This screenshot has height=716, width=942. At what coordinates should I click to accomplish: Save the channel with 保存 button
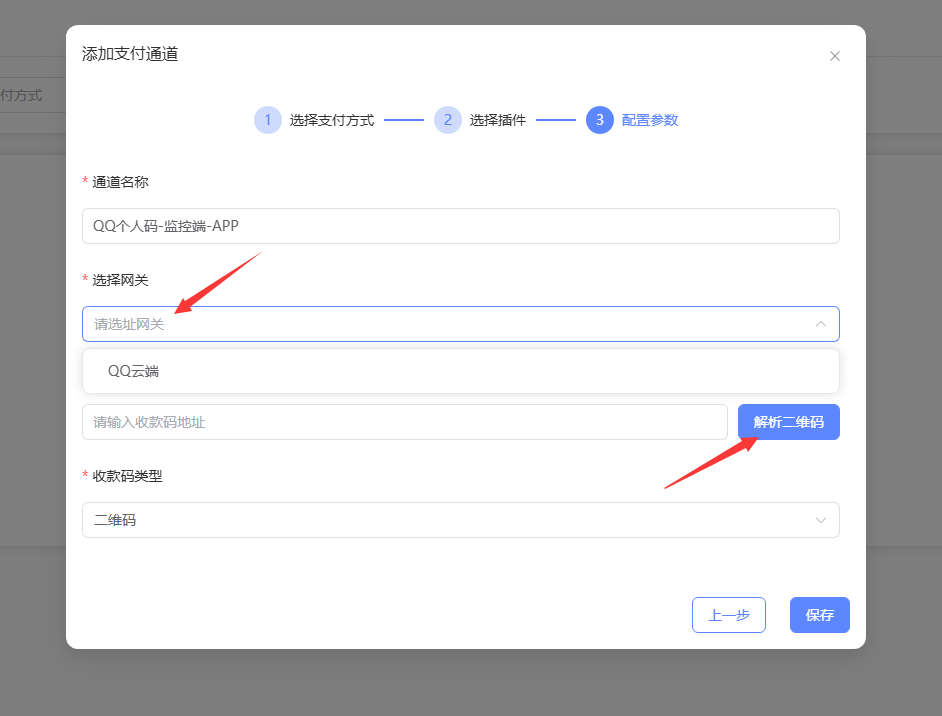click(819, 615)
